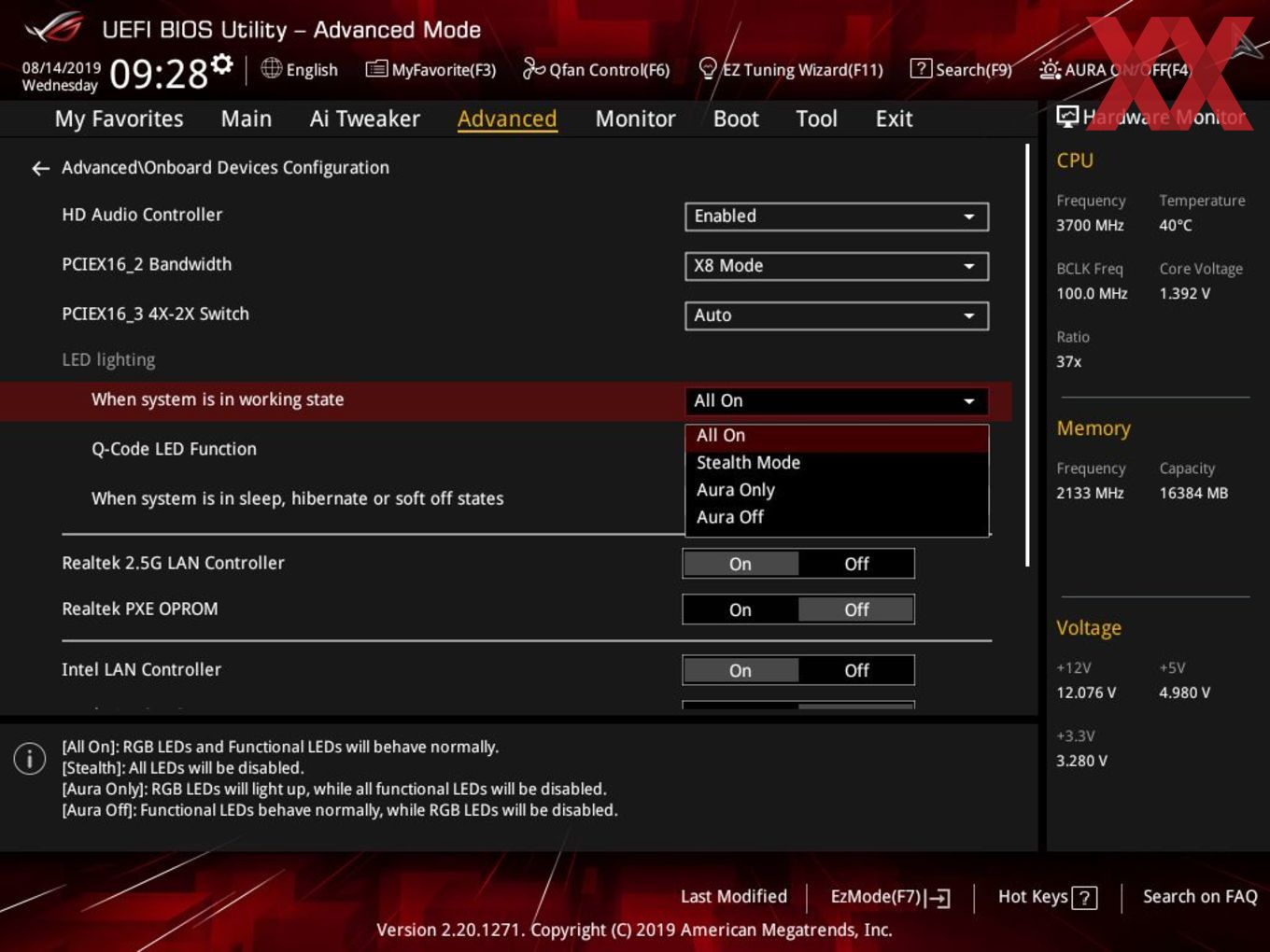
Task: Click the Hot Keys question box icon
Action: point(1084,898)
